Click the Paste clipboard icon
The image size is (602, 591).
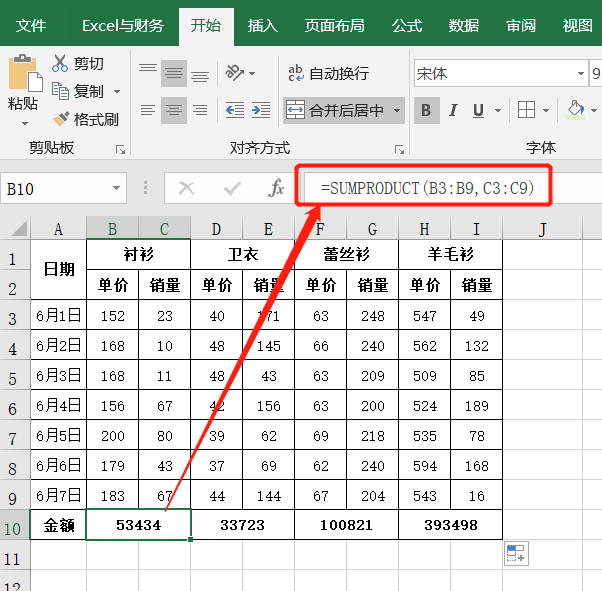coord(25,72)
